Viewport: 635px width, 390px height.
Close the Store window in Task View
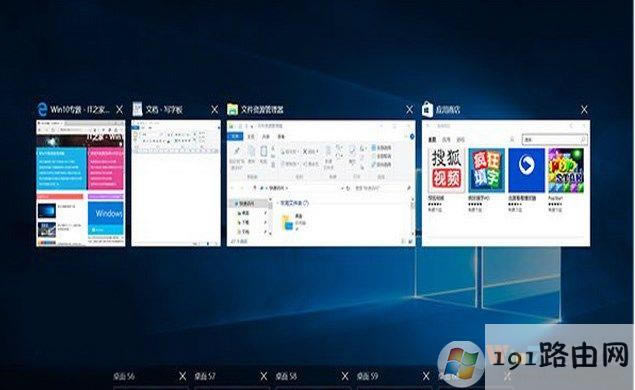584,109
